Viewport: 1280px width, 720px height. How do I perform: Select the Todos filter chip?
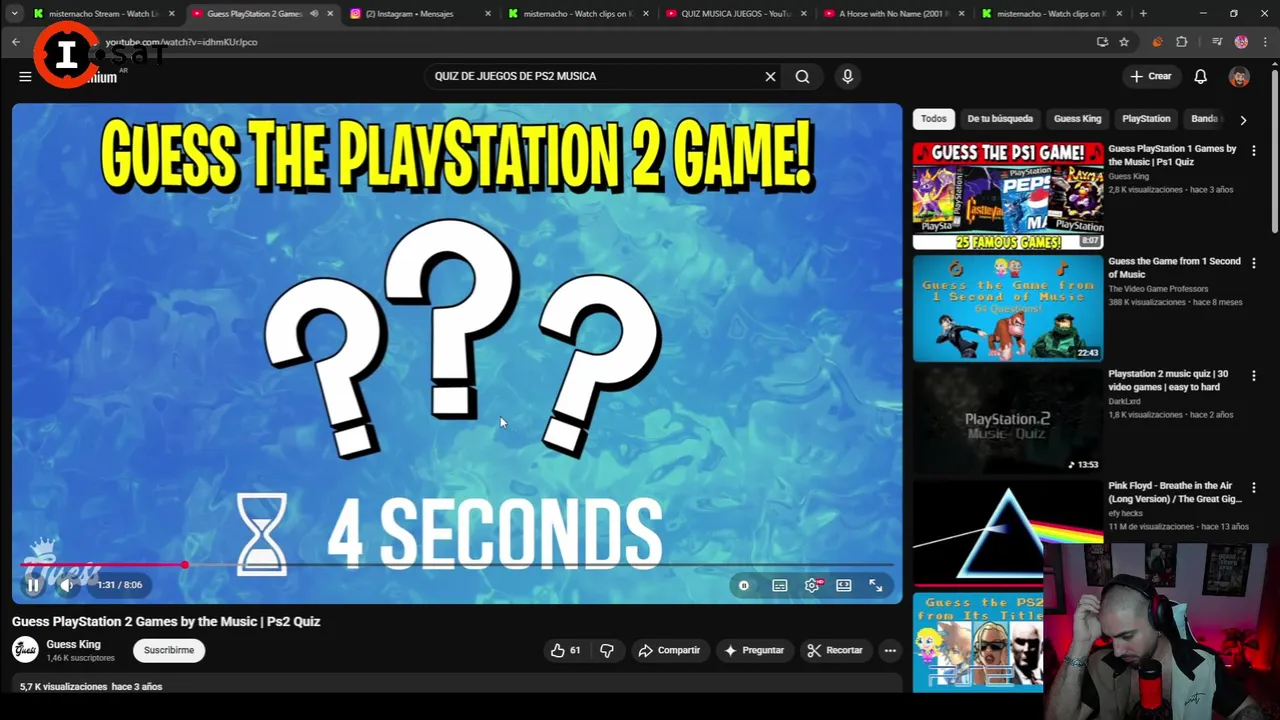tap(933, 119)
